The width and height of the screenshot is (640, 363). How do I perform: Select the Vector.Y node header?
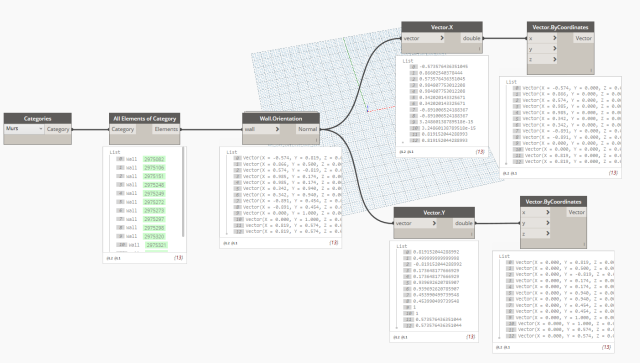tap(434, 213)
